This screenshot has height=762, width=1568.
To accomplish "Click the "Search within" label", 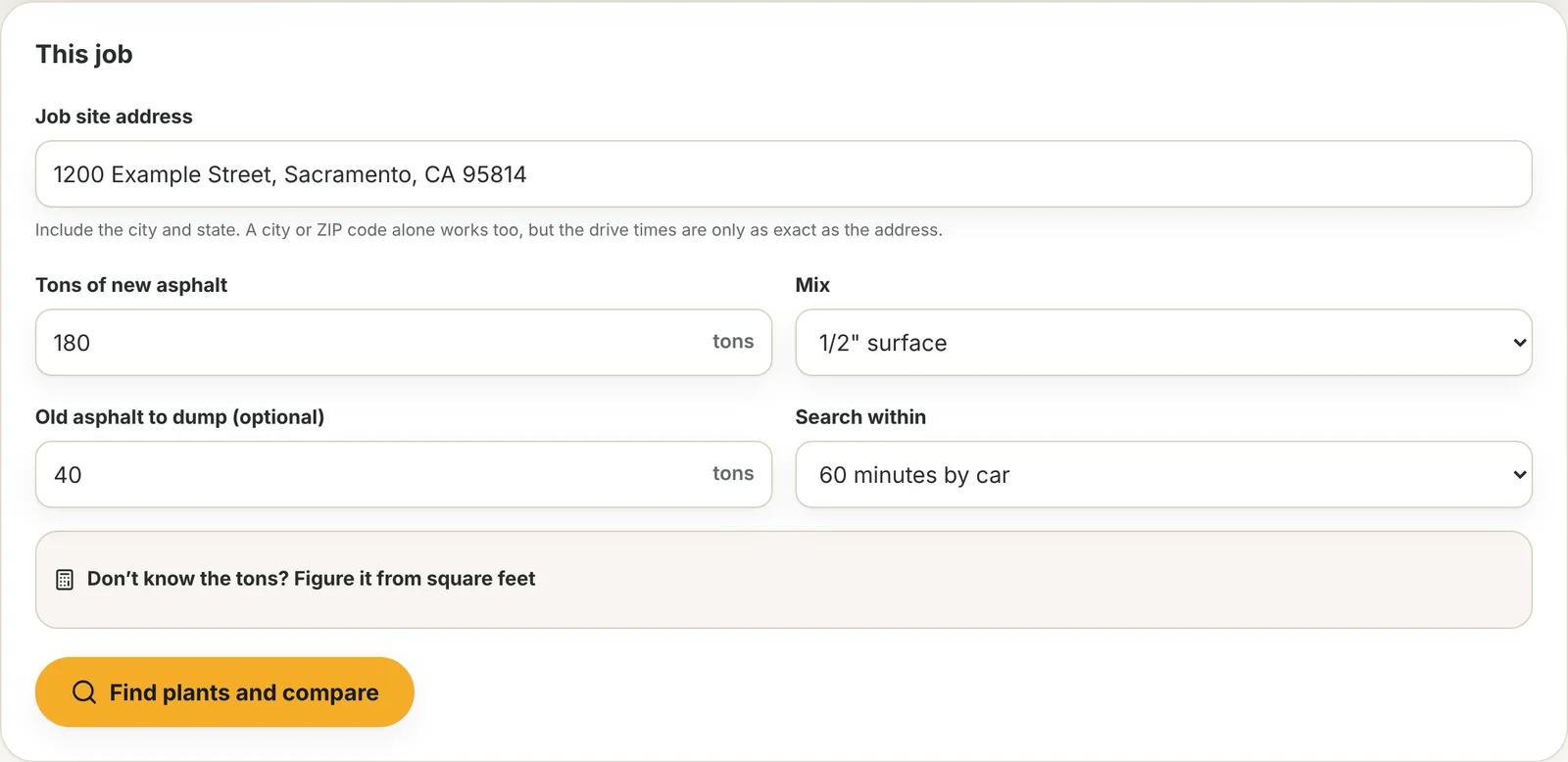I will 860,417.
